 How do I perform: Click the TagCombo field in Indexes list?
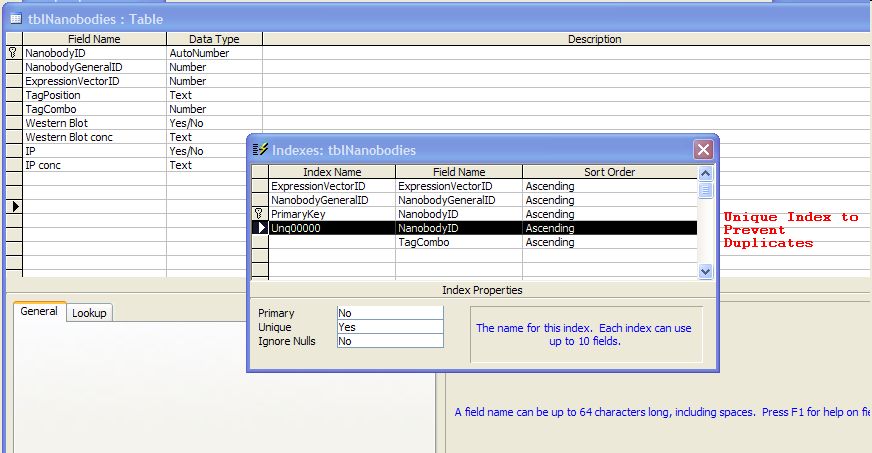459,242
